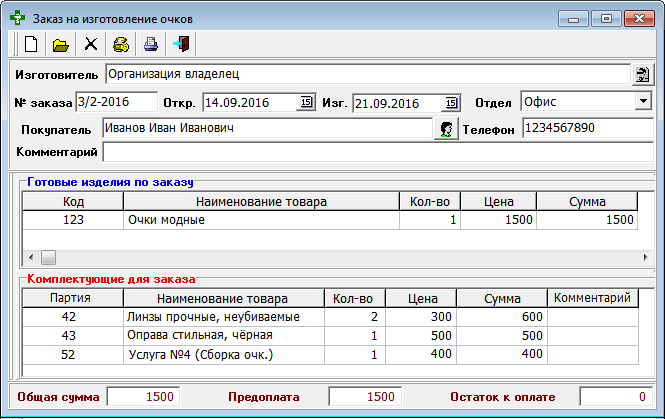Viewport: 665px width, 419px height.
Task: Click Цена header in finished goods table
Action: point(498,201)
